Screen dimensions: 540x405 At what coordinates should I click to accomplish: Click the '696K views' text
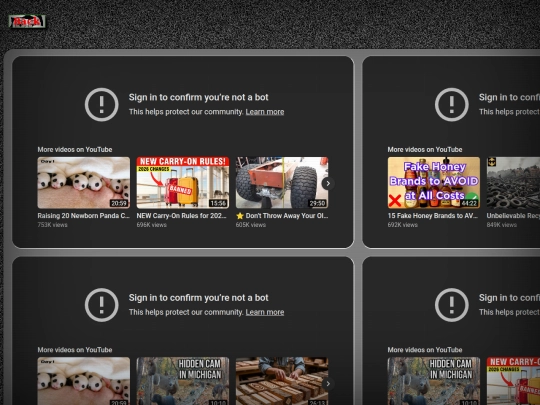coord(152,225)
